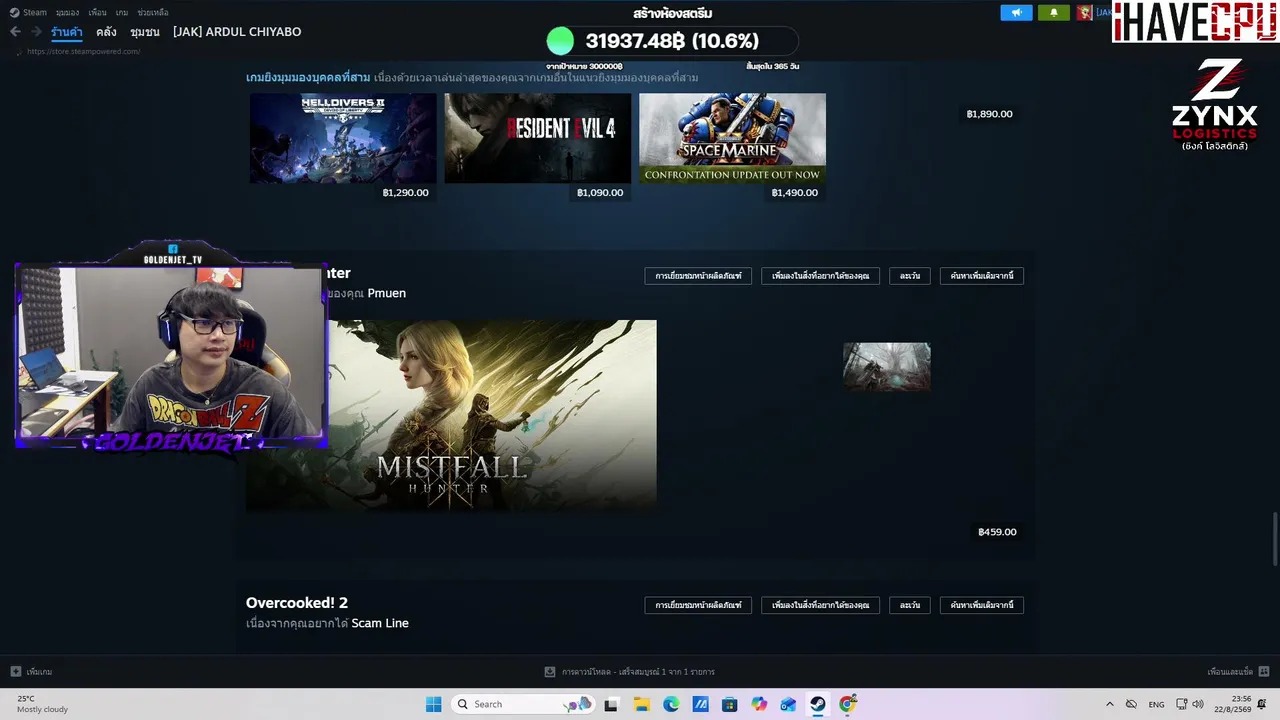
Task: Click the store.steampowered.com URL text
Action: click(x=84, y=51)
